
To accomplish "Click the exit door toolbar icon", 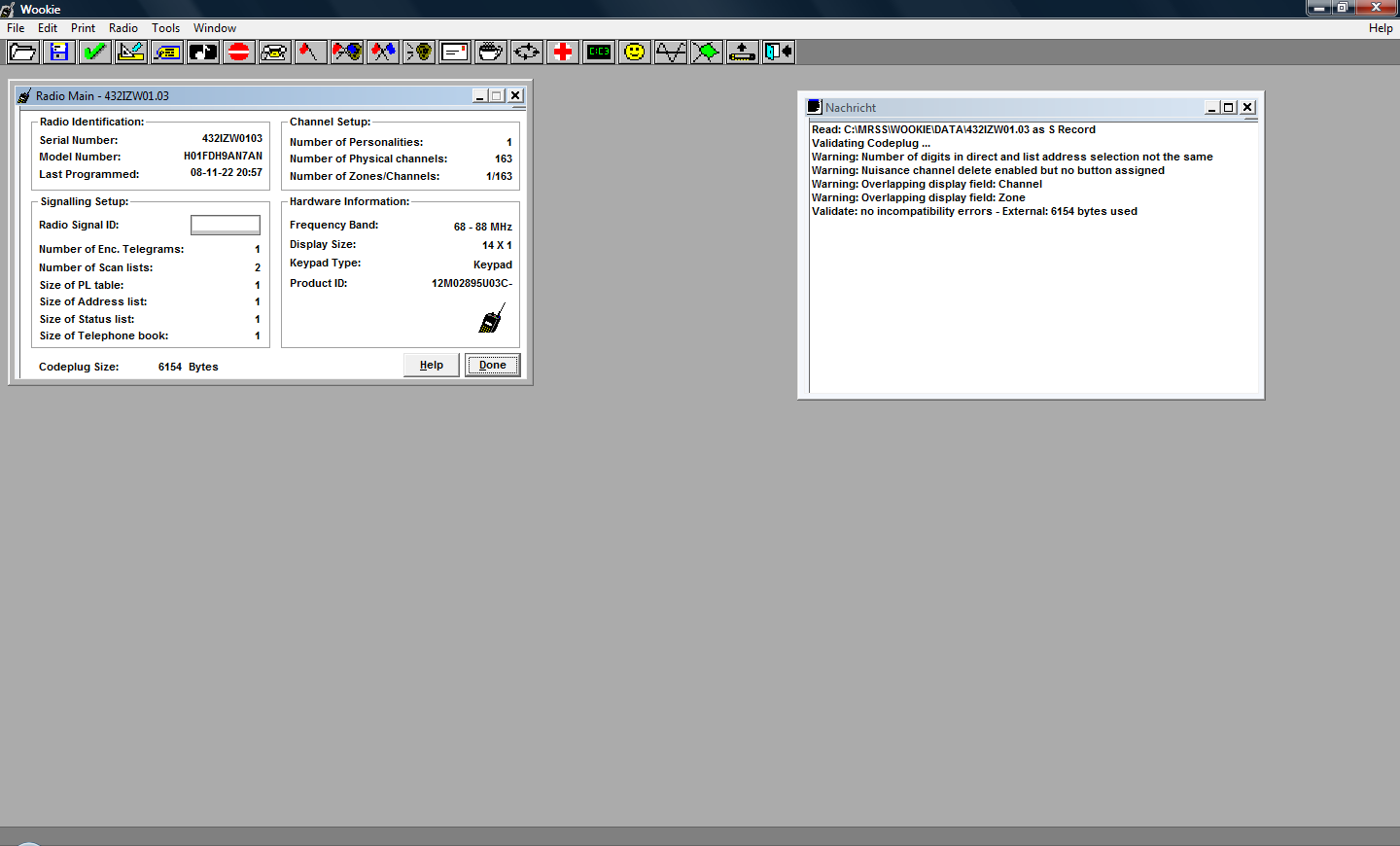I will tap(779, 52).
